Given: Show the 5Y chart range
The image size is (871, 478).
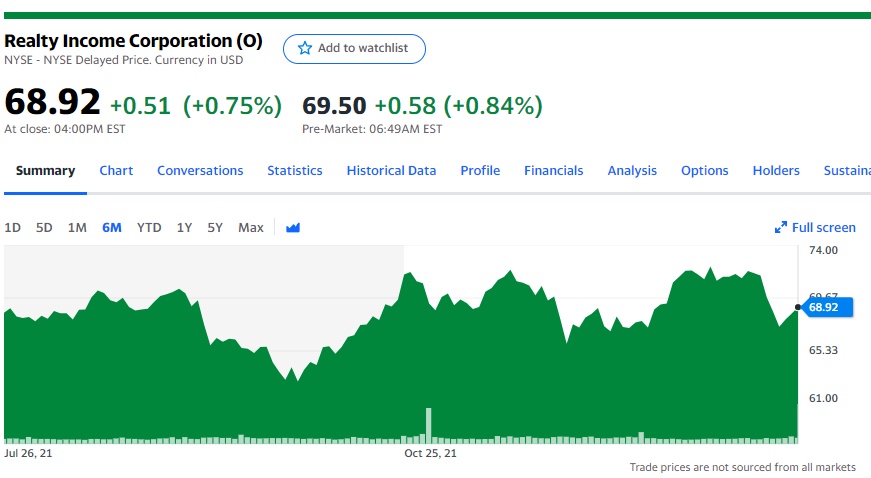Looking at the screenshot, I should tap(215, 228).
